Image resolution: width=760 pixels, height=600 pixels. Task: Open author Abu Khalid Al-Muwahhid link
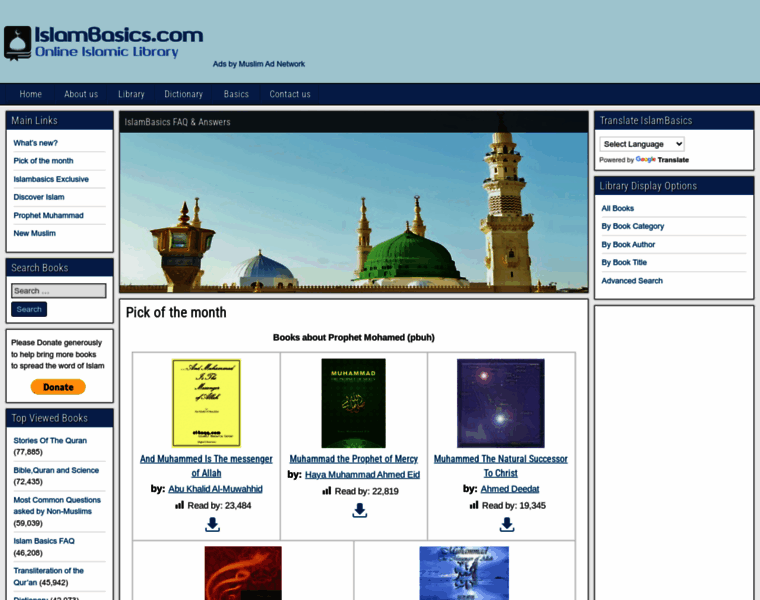[x=215, y=489]
